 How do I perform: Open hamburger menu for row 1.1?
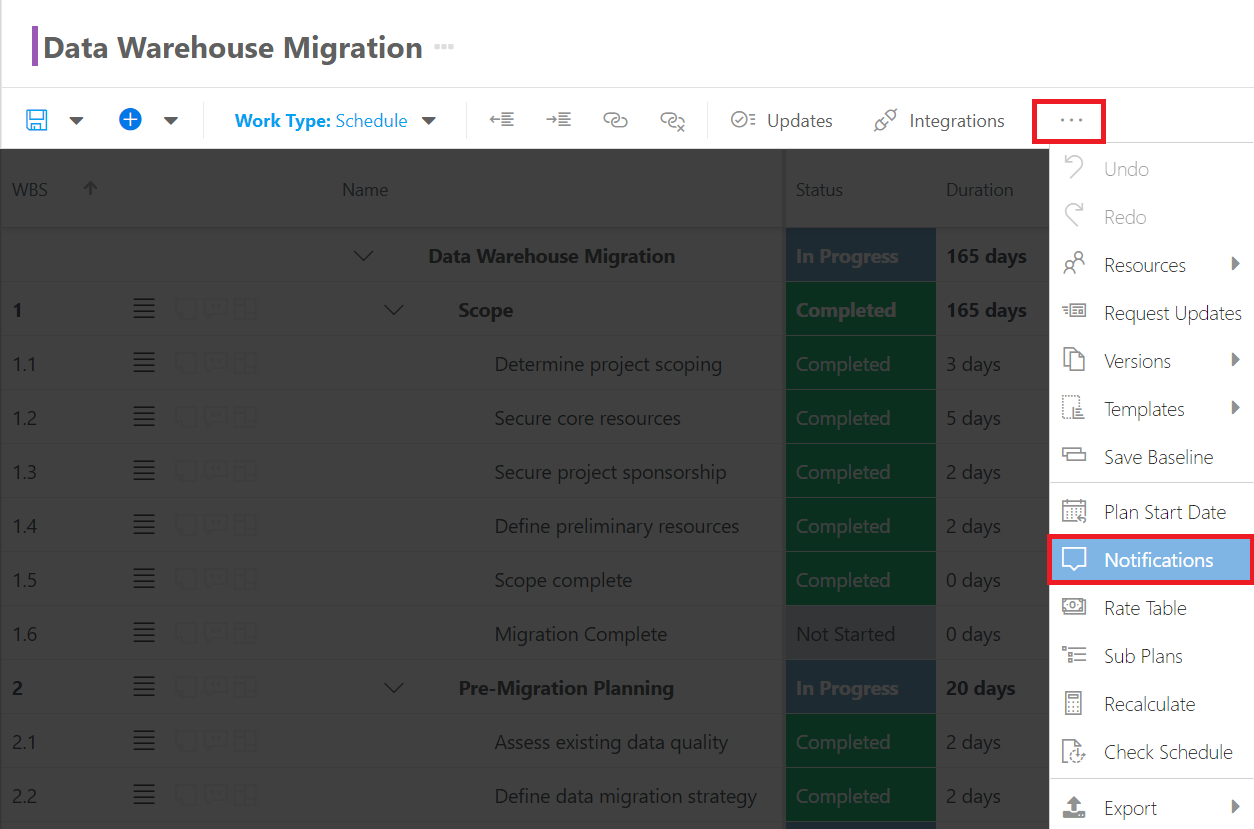coord(144,364)
